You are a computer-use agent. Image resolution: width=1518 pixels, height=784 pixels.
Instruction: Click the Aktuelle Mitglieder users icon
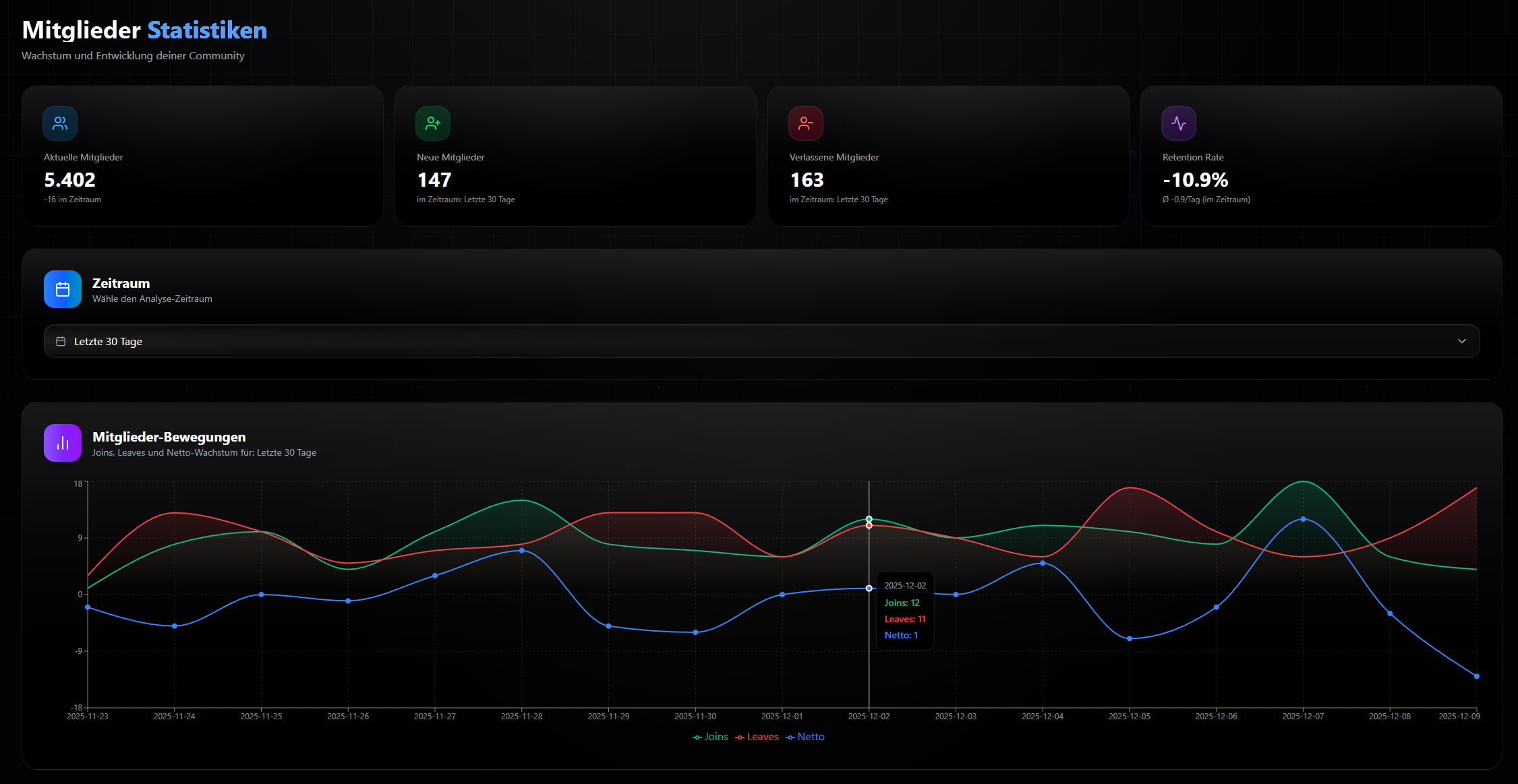pos(60,123)
